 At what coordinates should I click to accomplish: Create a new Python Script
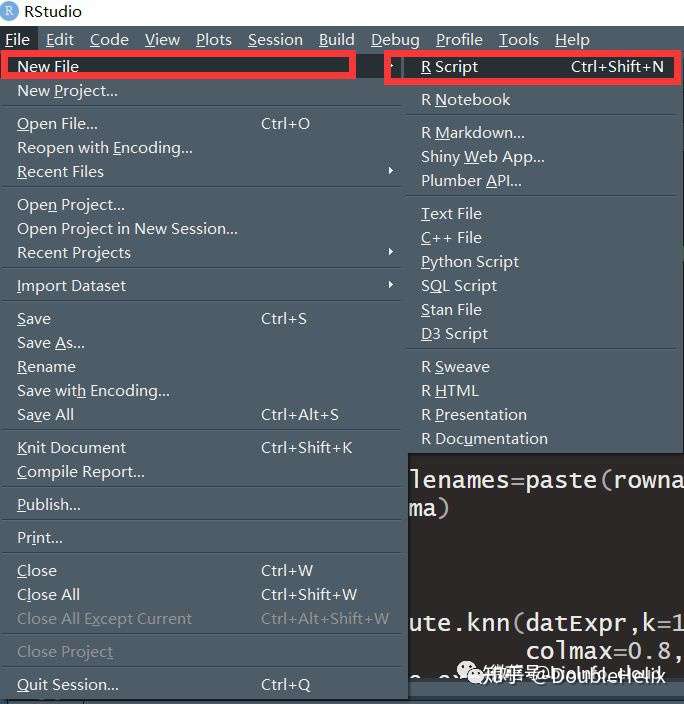click(543, 262)
